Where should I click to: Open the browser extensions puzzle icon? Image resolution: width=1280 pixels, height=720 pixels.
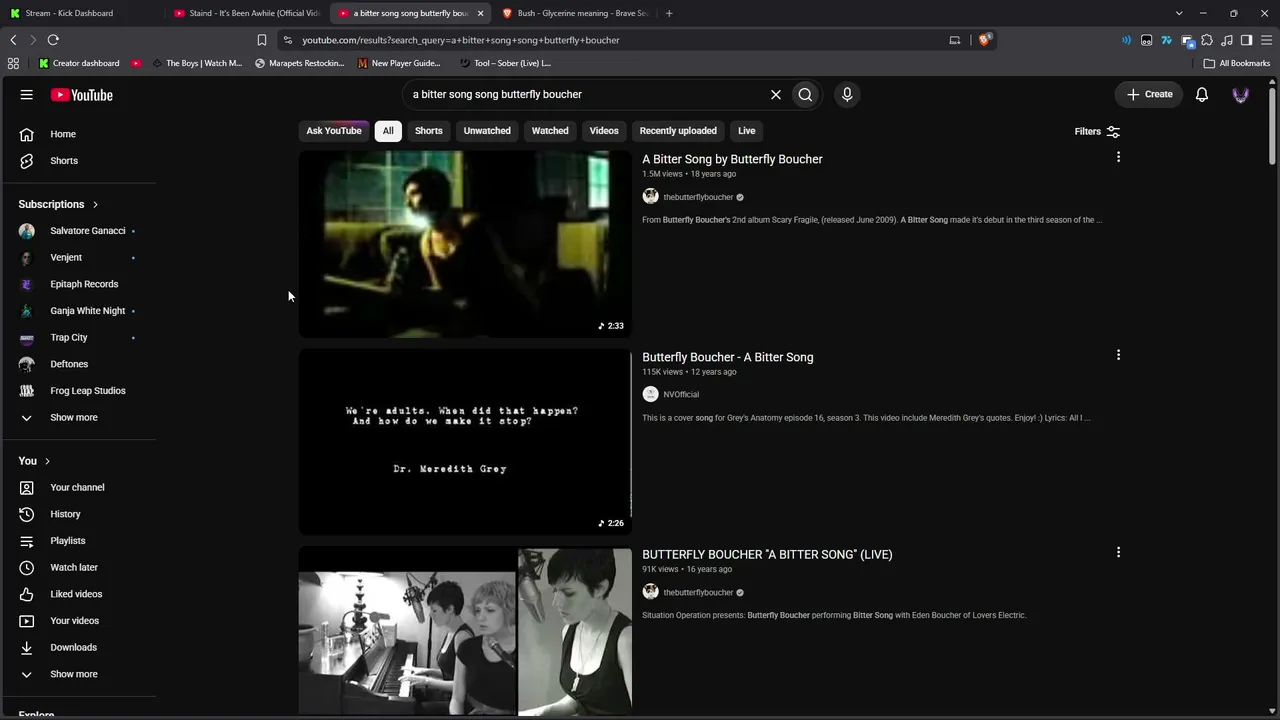point(1207,40)
